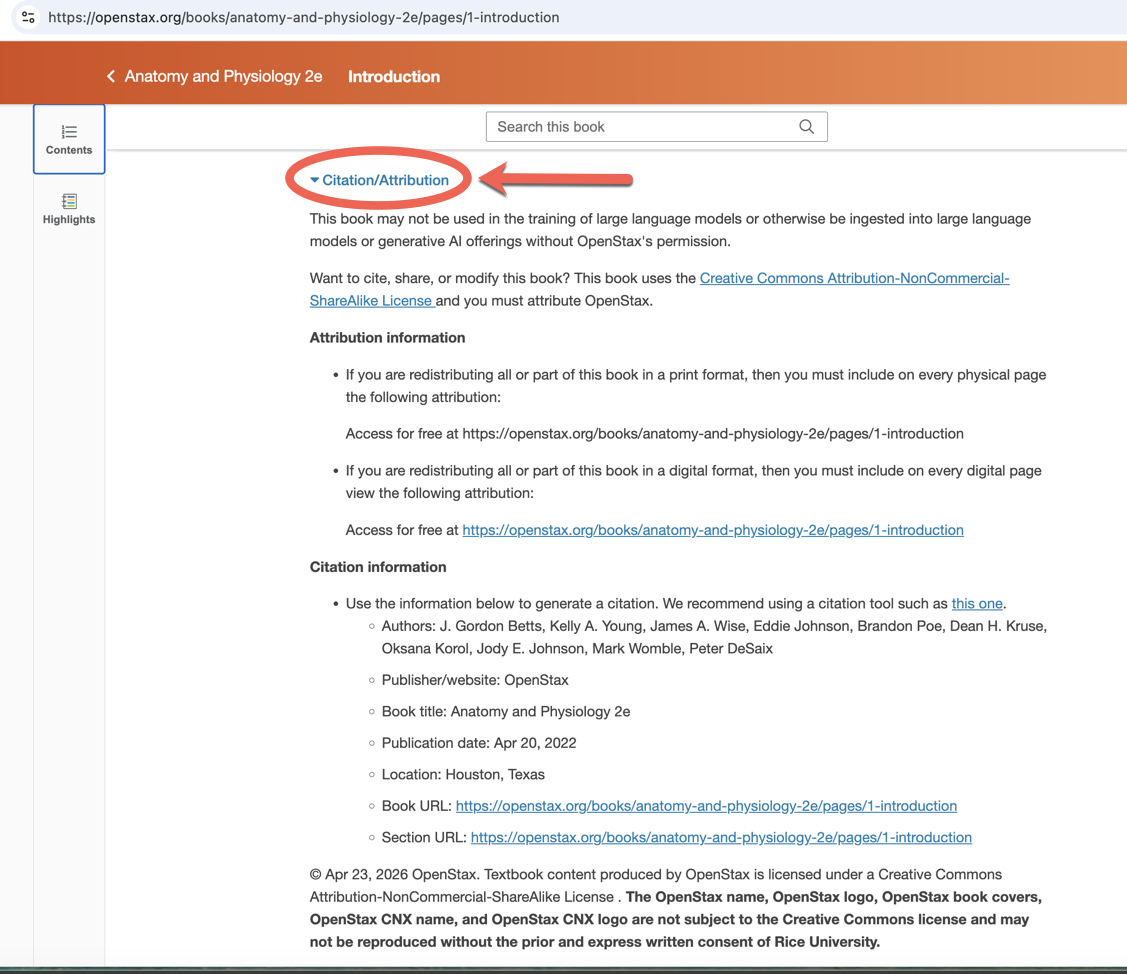The image size is (1127, 974).
Task: Click the browser address bar URL
Action: pyautogui.click(x=303, y=17)
